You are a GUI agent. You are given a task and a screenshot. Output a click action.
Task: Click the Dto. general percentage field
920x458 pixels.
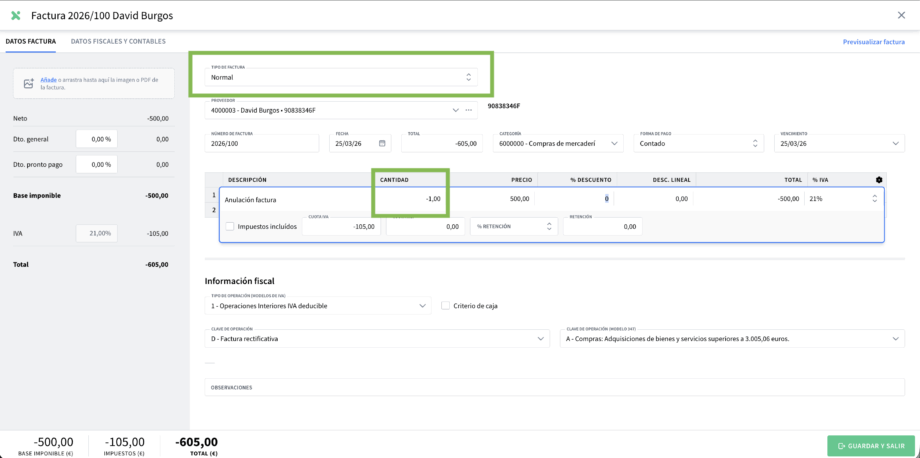point(95,139)
